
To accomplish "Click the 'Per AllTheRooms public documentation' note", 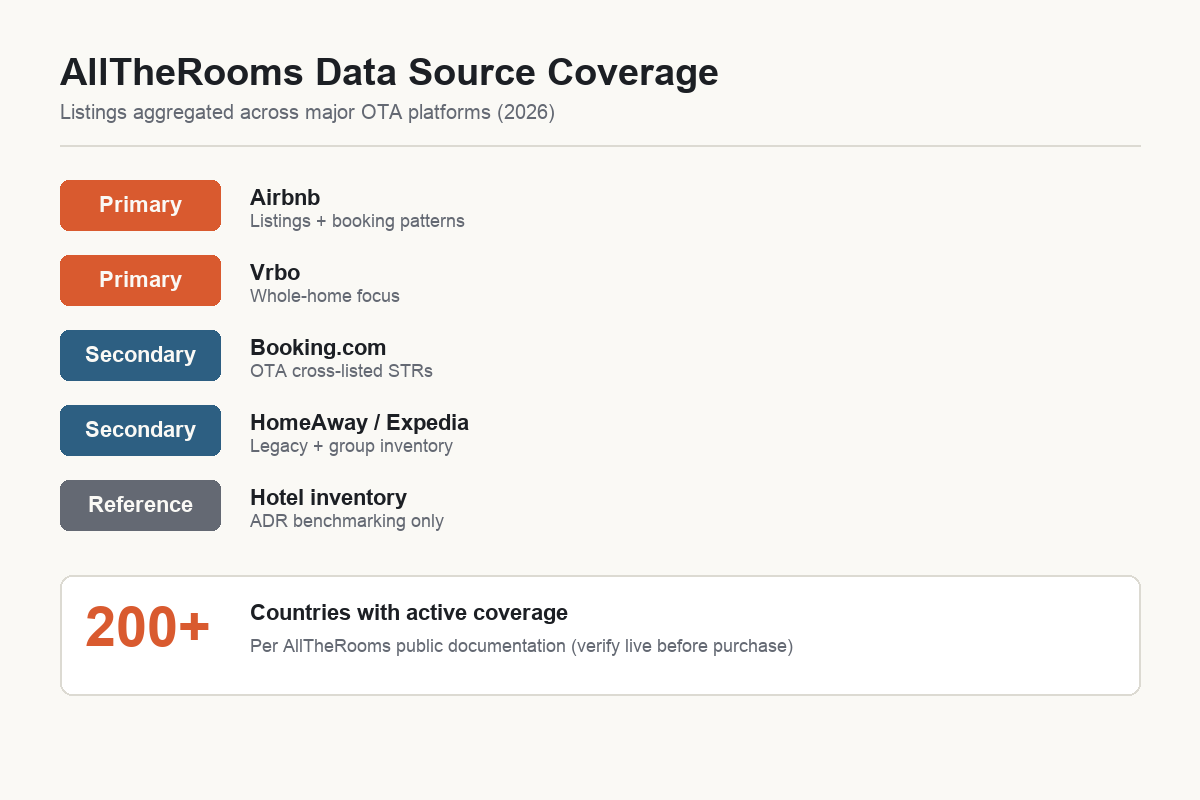I will tap(521, 646).
